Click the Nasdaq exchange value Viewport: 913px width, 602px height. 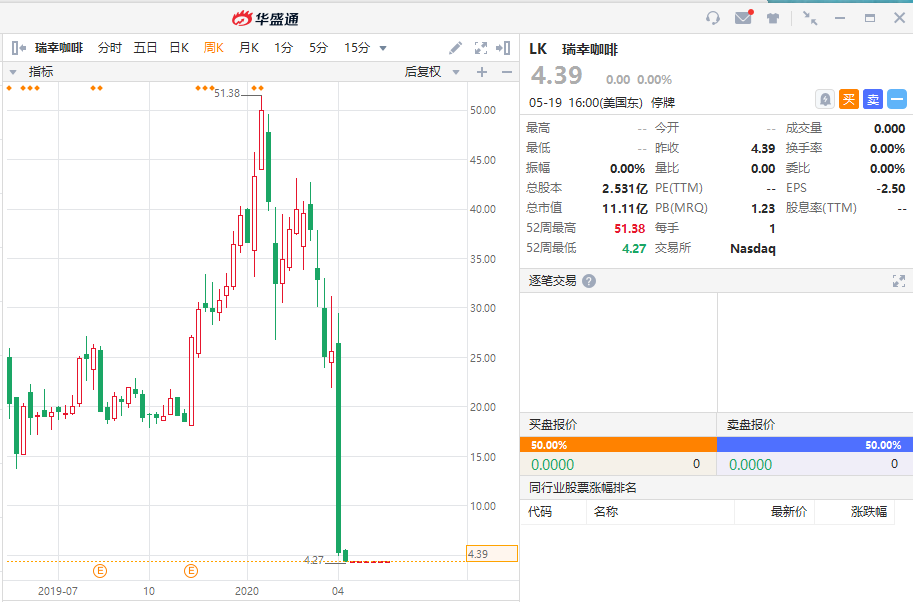click(753, 249)
